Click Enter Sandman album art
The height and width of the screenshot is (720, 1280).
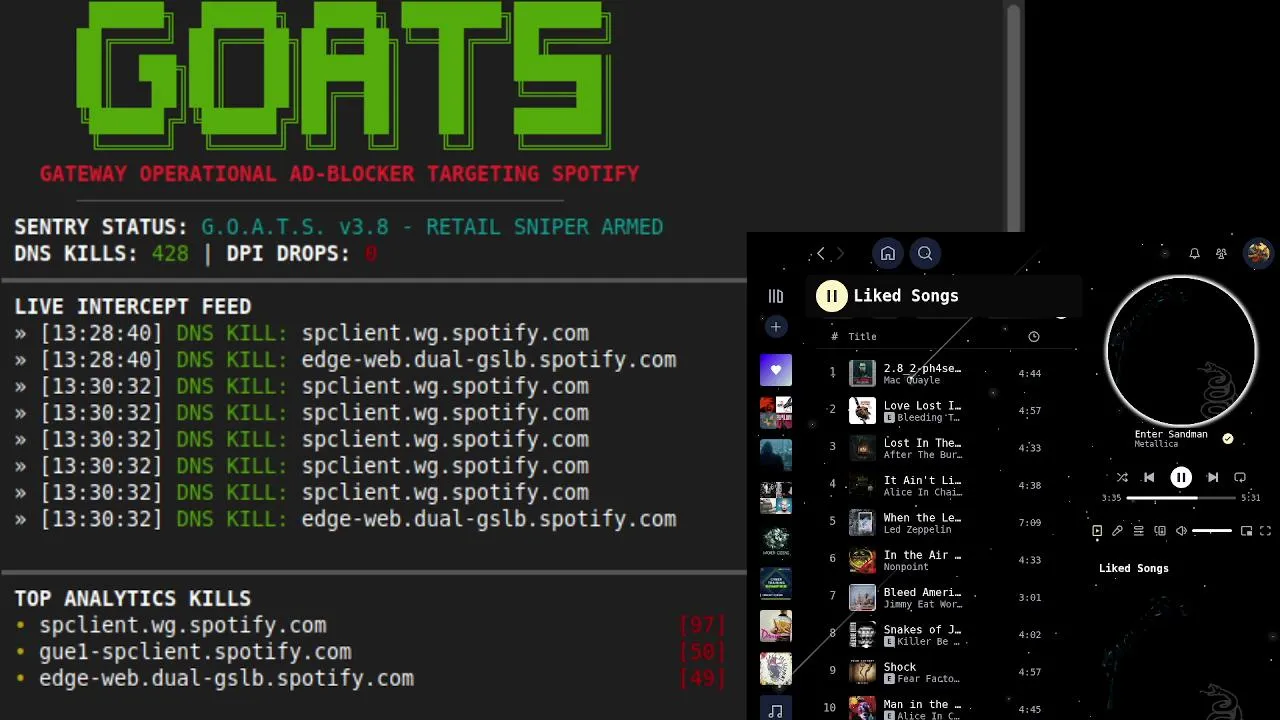pyautogui.click(x=1181, y=350)
